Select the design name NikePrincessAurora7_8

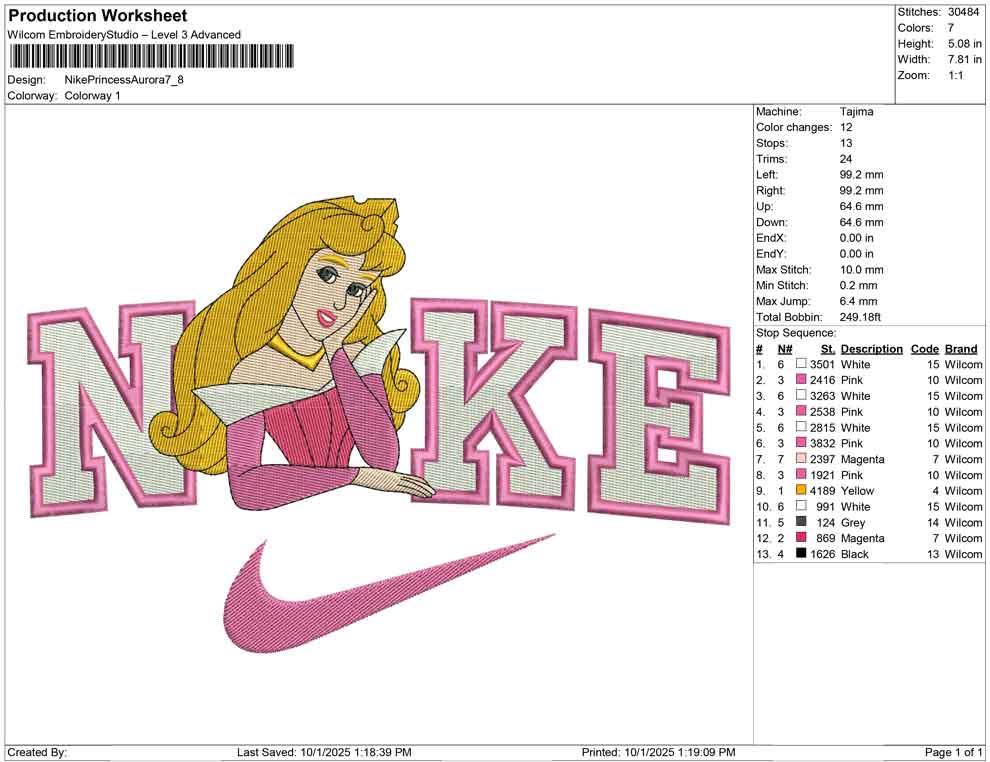coord(124,80)
